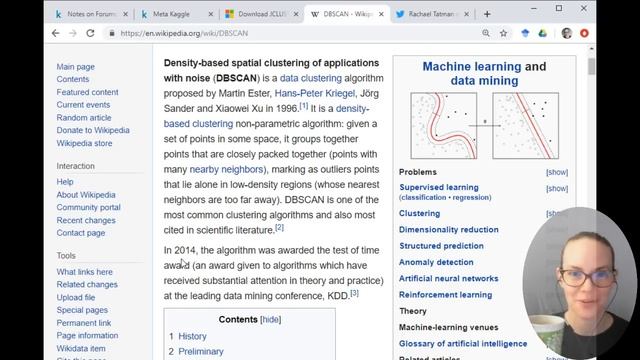Click the red circular extension icon
The width and height of the screenshot is (640, 360).
coord(584,33)
